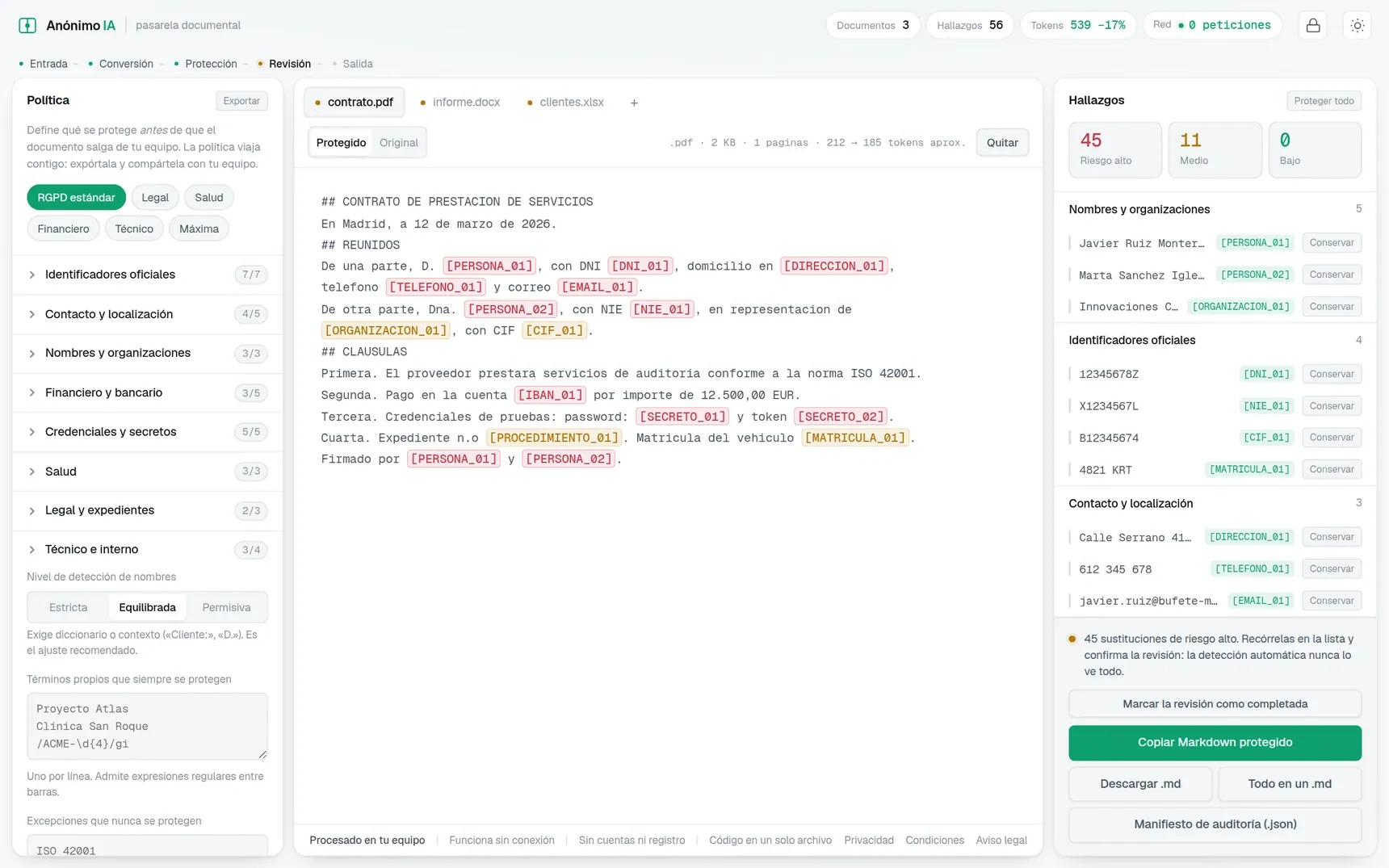Select the Legal policy preset
Screen dimensions: 1389x868
click(155, 198)
